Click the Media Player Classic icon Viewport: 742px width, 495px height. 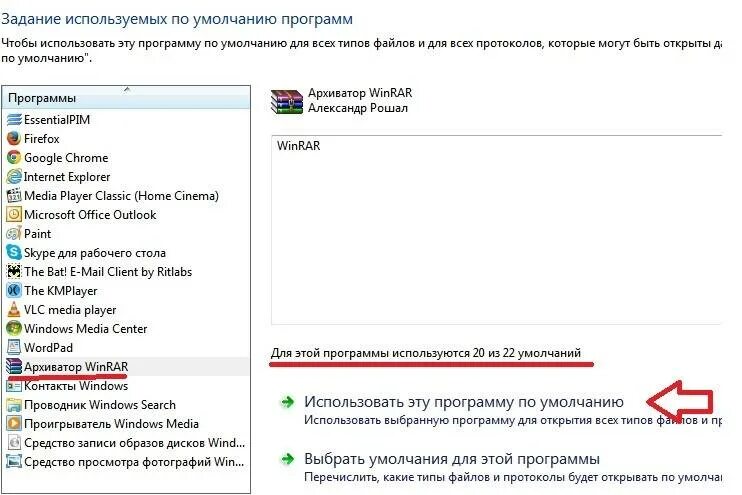[x=14, y=195]
